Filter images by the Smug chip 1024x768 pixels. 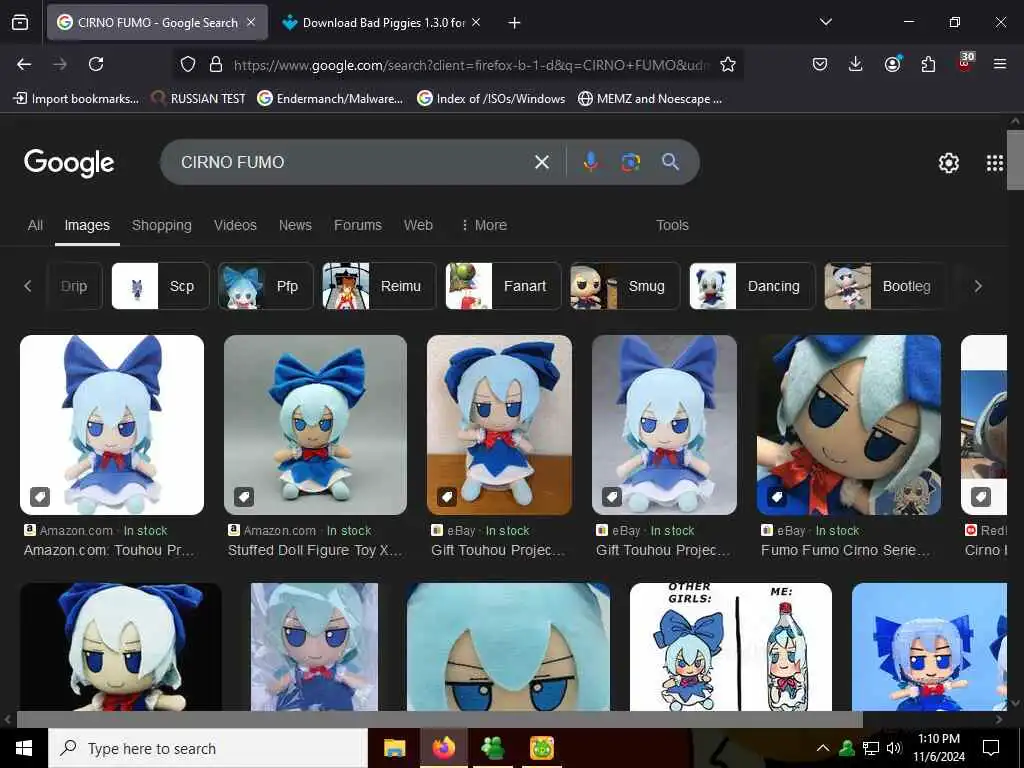coord(625,286)
